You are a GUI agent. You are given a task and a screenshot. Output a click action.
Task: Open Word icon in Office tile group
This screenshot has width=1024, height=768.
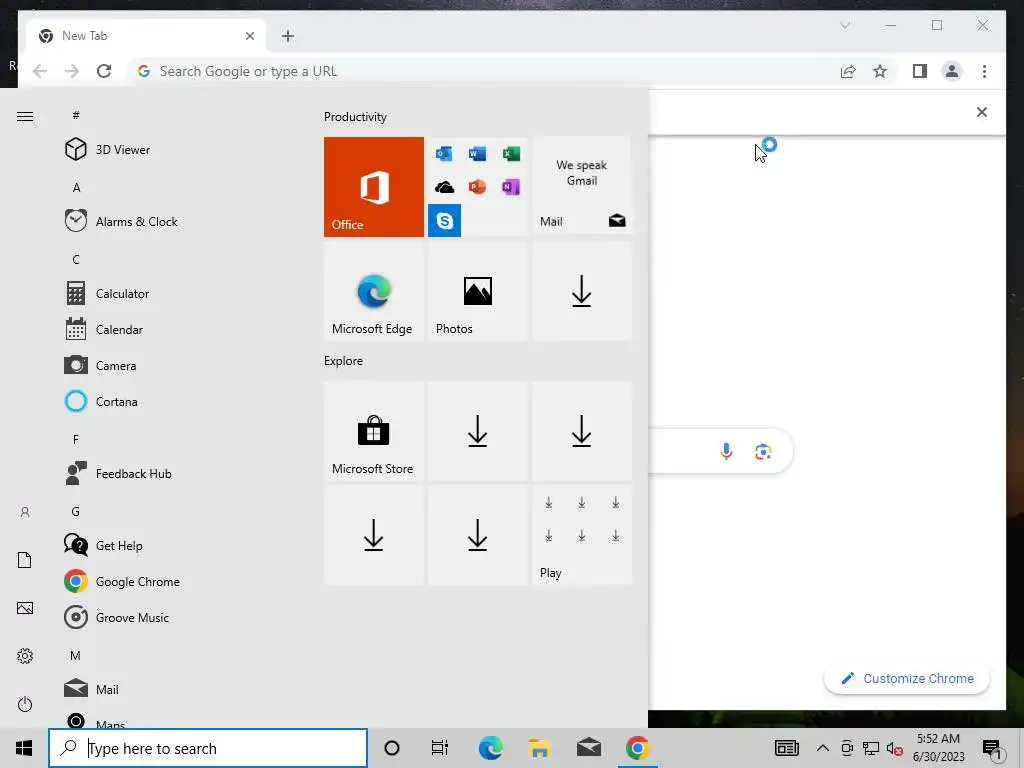(477, 153)
